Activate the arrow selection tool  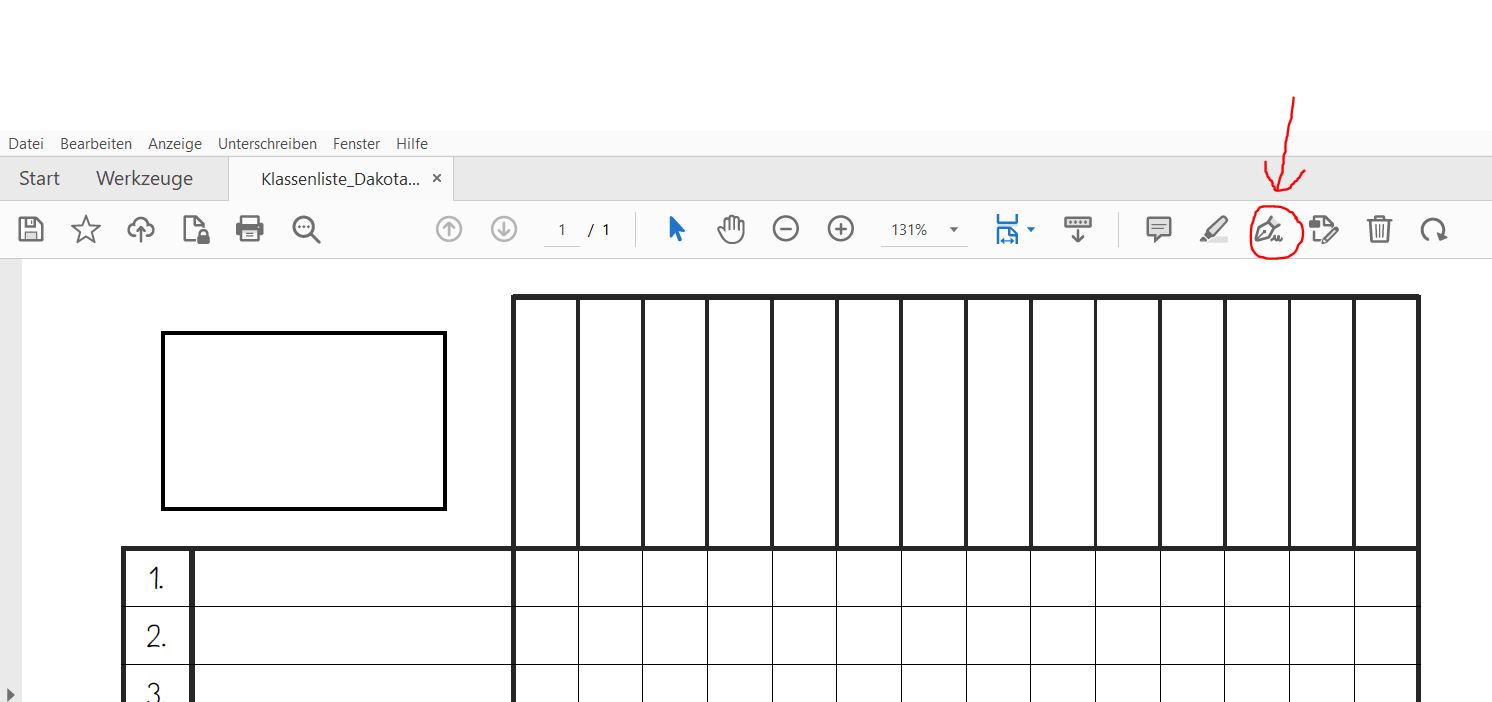(x=677, y=229)
